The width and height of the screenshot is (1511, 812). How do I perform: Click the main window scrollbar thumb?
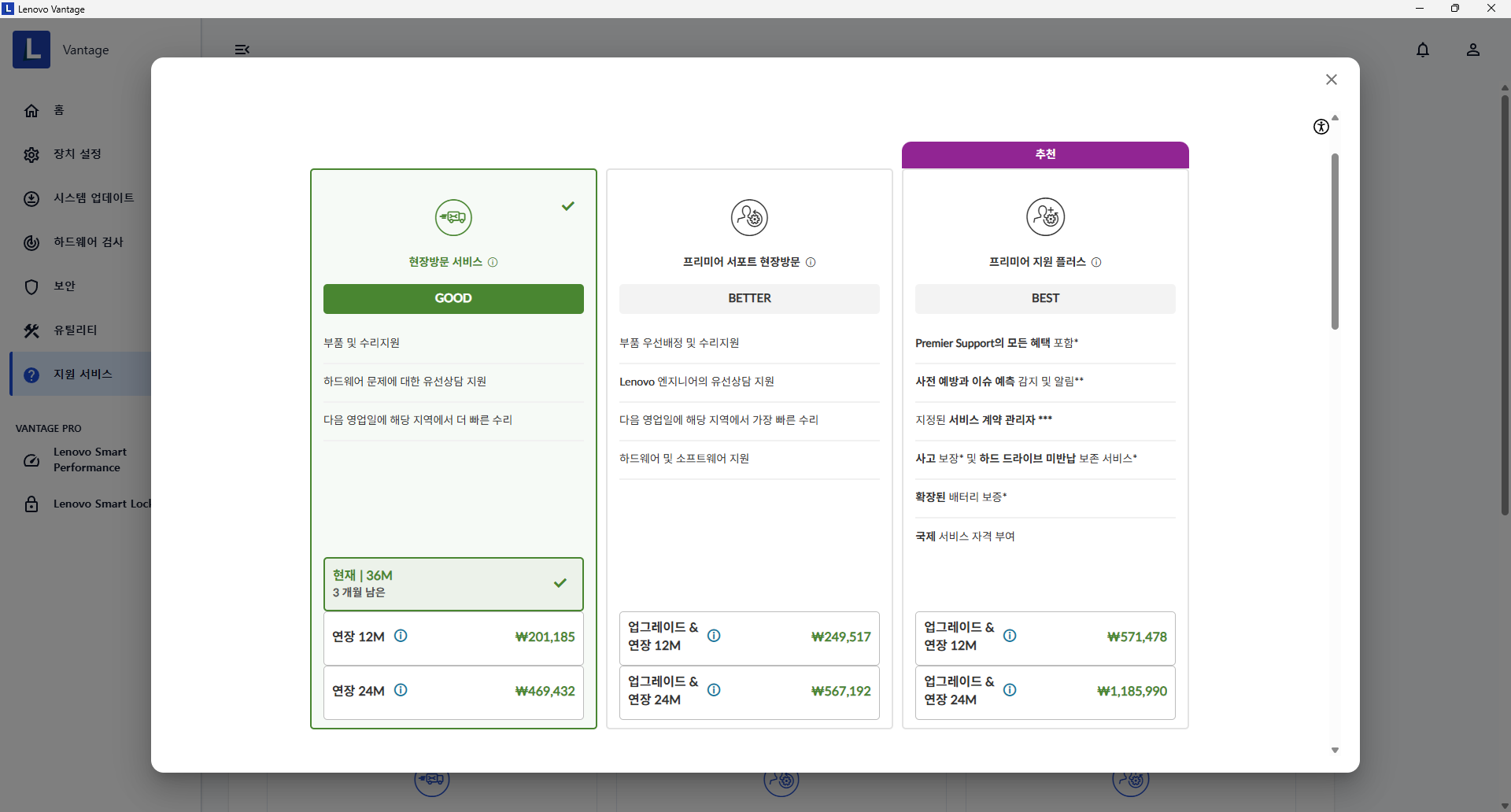click(x=1505, y=305)
